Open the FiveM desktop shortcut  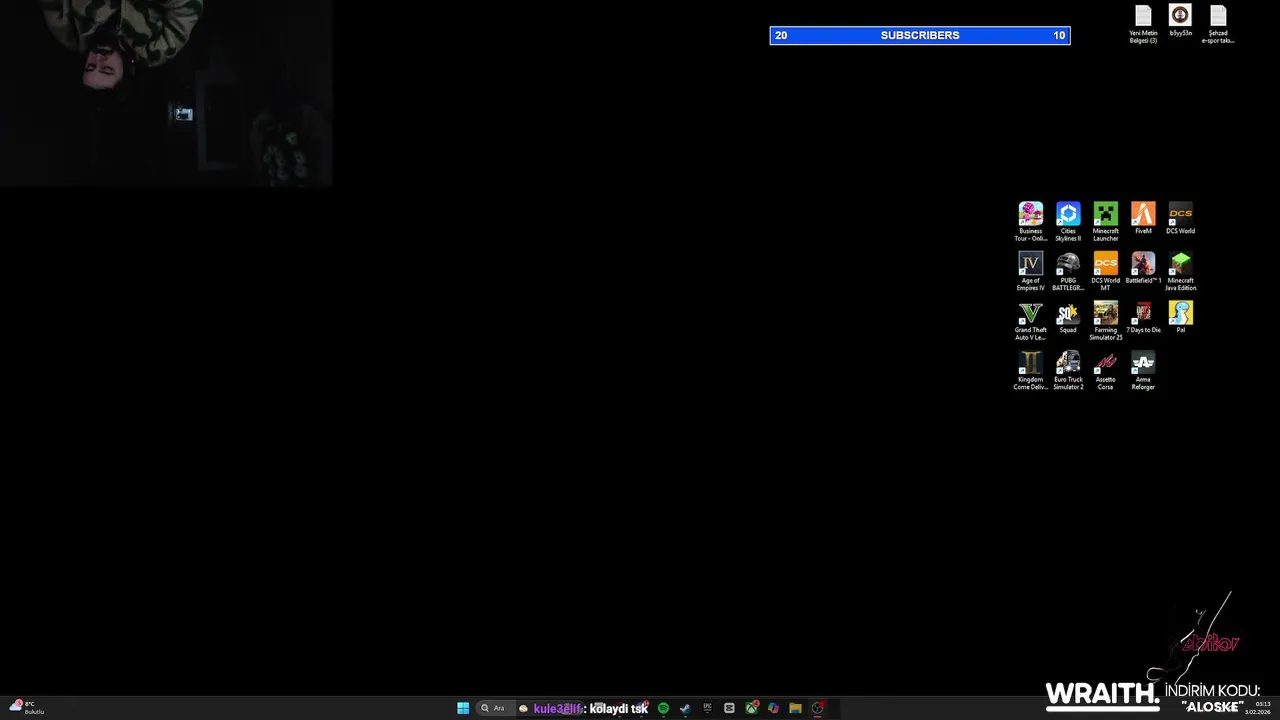[x=1143, y=218]
